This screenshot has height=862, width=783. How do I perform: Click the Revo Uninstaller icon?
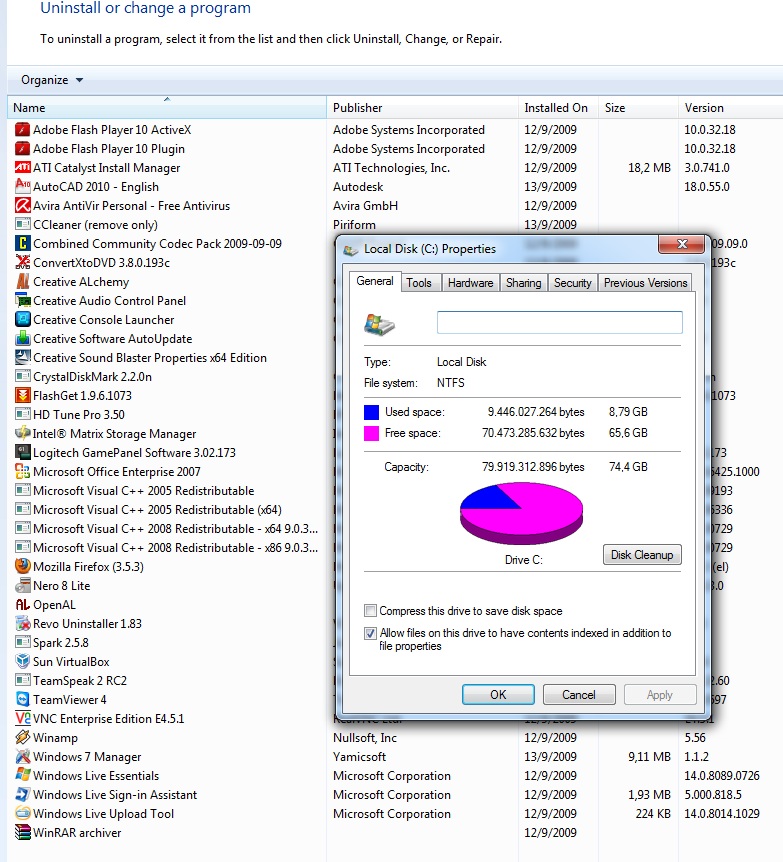coord(23,623)
